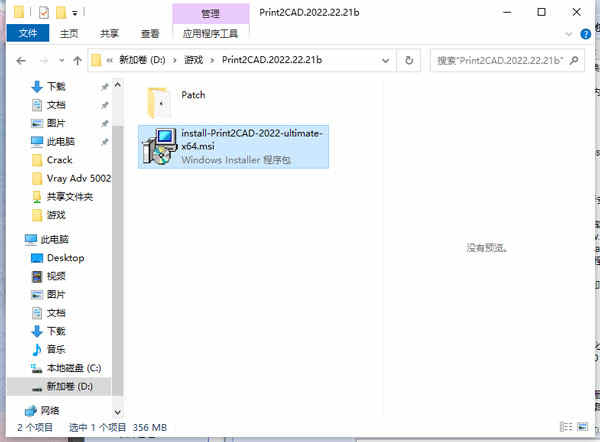Click the folder icon at title bar left
The width and height of the screenshot is (600, 442).
point(19,12)
